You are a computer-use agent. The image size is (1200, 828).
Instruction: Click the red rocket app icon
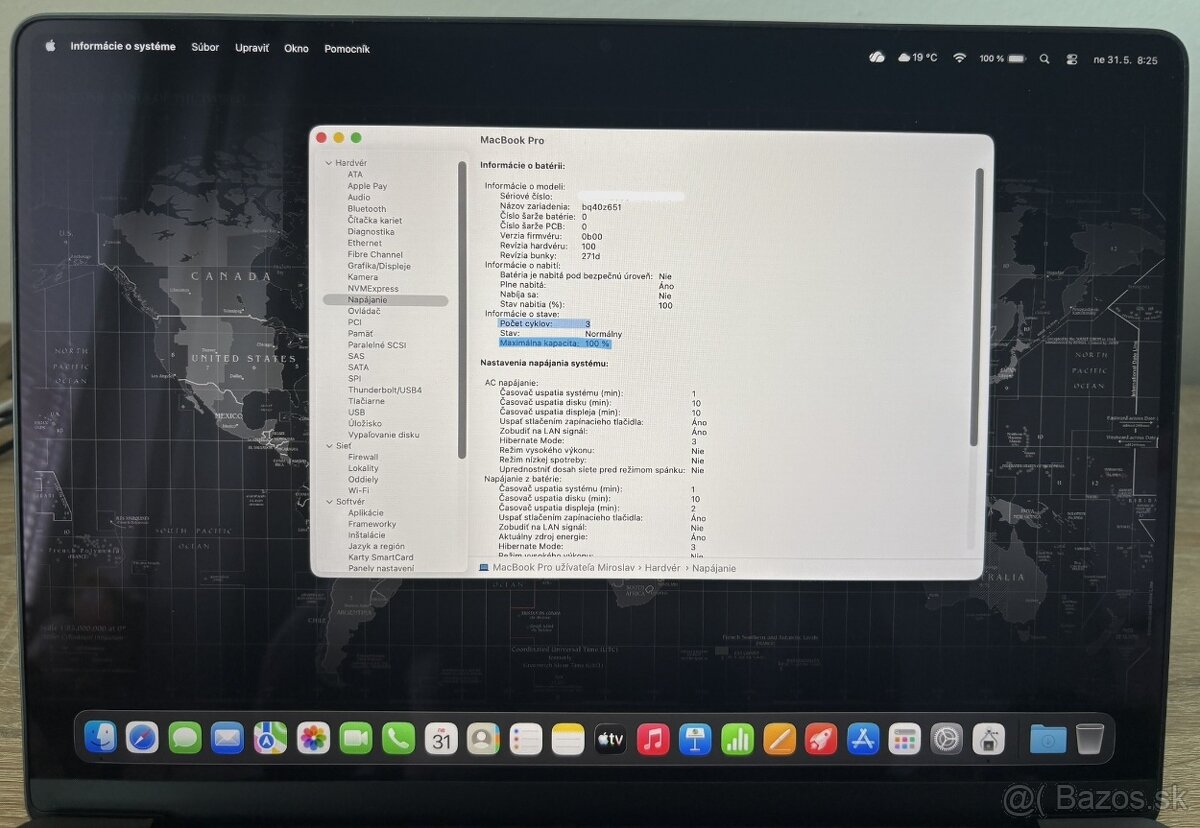[821, 738]
